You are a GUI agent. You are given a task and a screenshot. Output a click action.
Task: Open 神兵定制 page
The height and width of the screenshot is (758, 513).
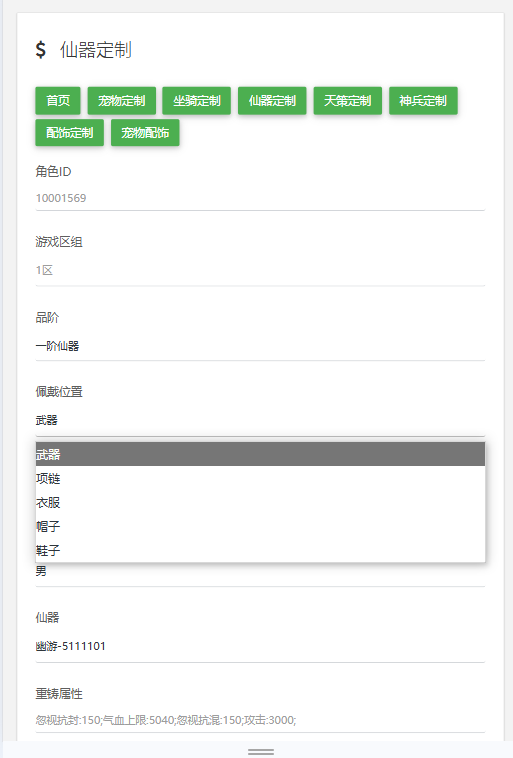point(423,101)
